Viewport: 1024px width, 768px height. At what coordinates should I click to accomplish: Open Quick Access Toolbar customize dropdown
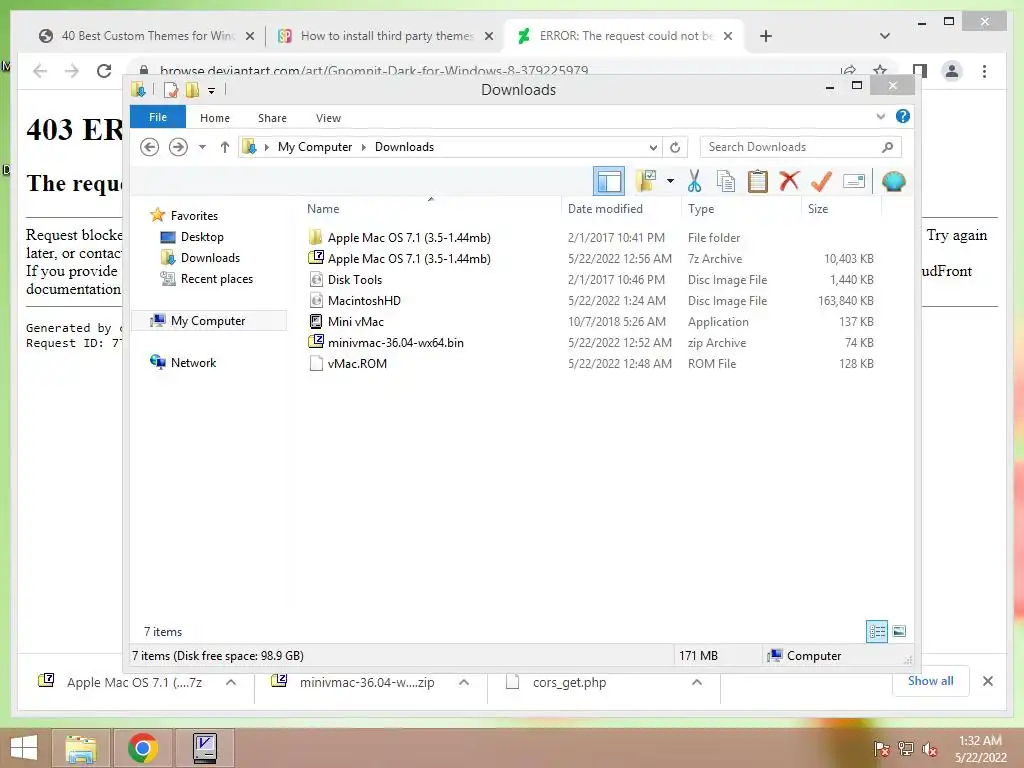click(x=212, y=91)
